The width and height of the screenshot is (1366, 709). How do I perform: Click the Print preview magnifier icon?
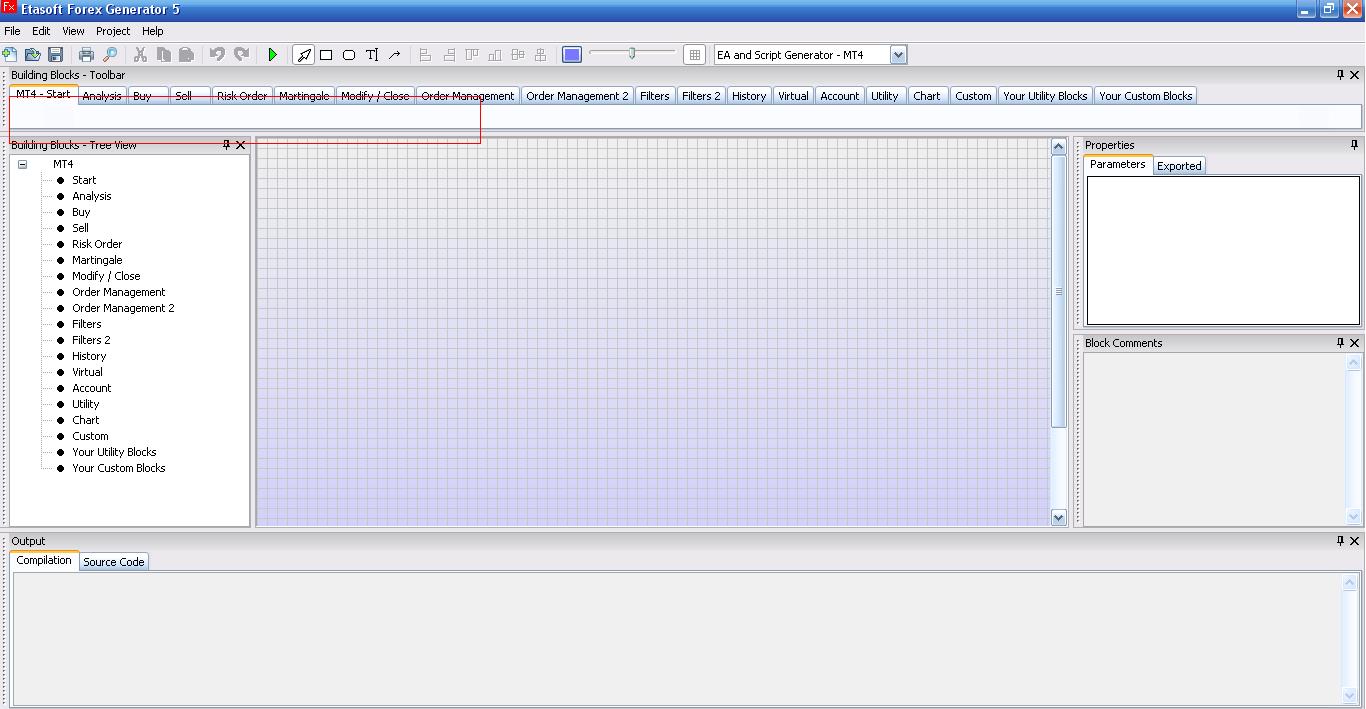(110, 55)
